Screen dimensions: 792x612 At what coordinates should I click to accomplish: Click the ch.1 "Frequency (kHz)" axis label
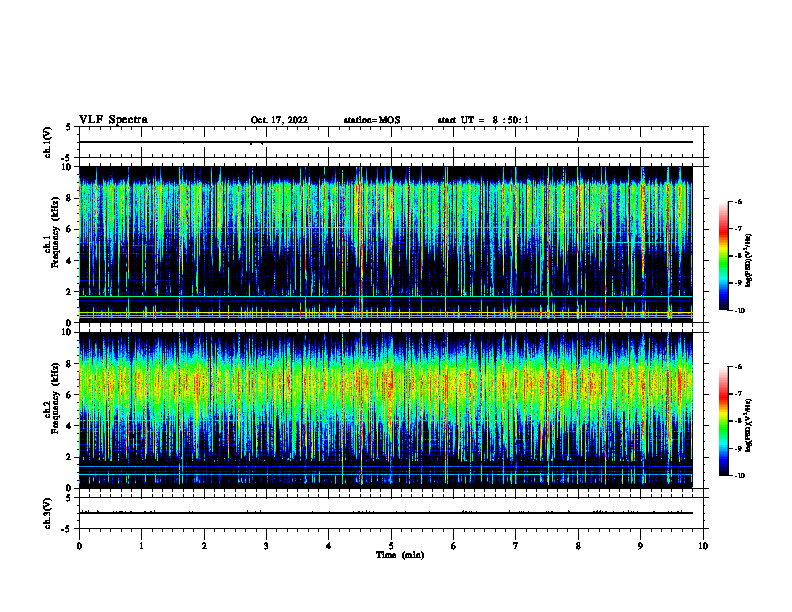pos(56,232)
